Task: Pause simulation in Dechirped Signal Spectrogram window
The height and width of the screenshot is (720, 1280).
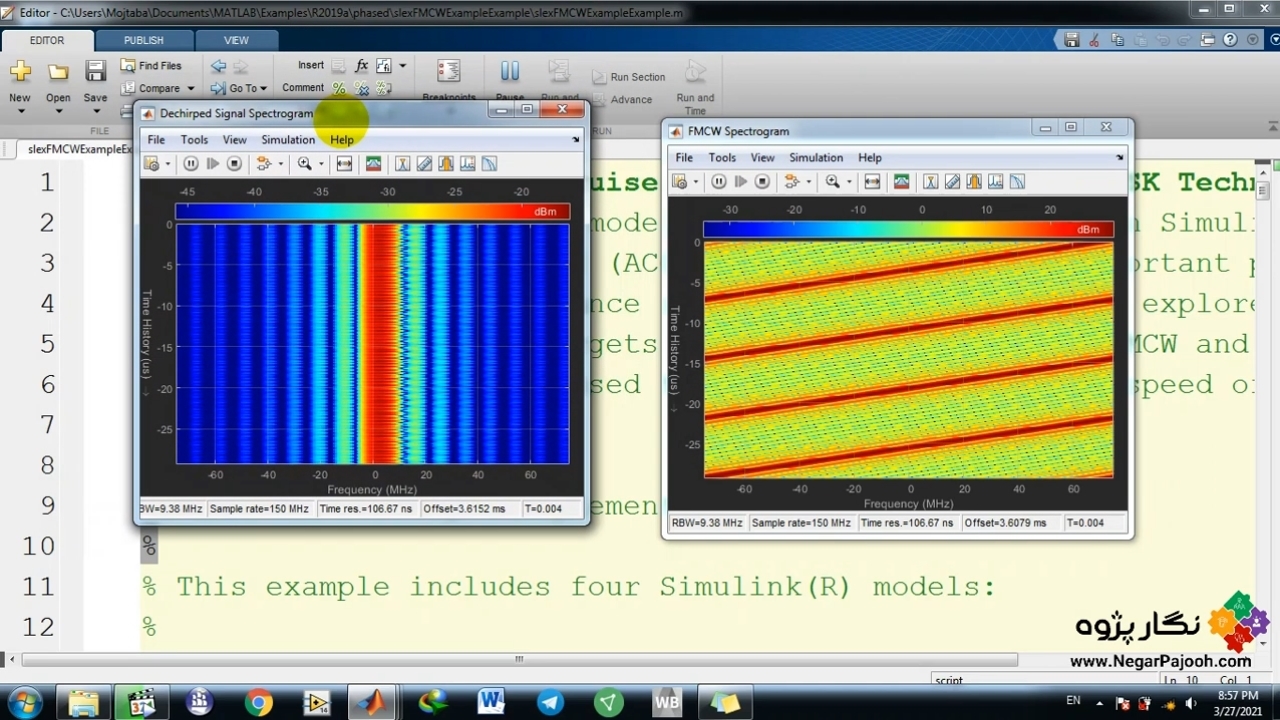Action: click(x=190, y=164)
